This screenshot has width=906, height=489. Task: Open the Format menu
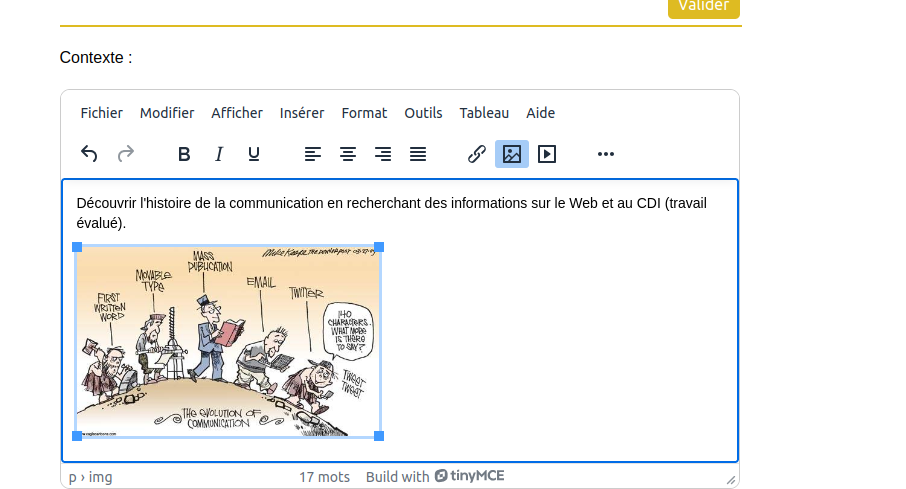point(364,113)
